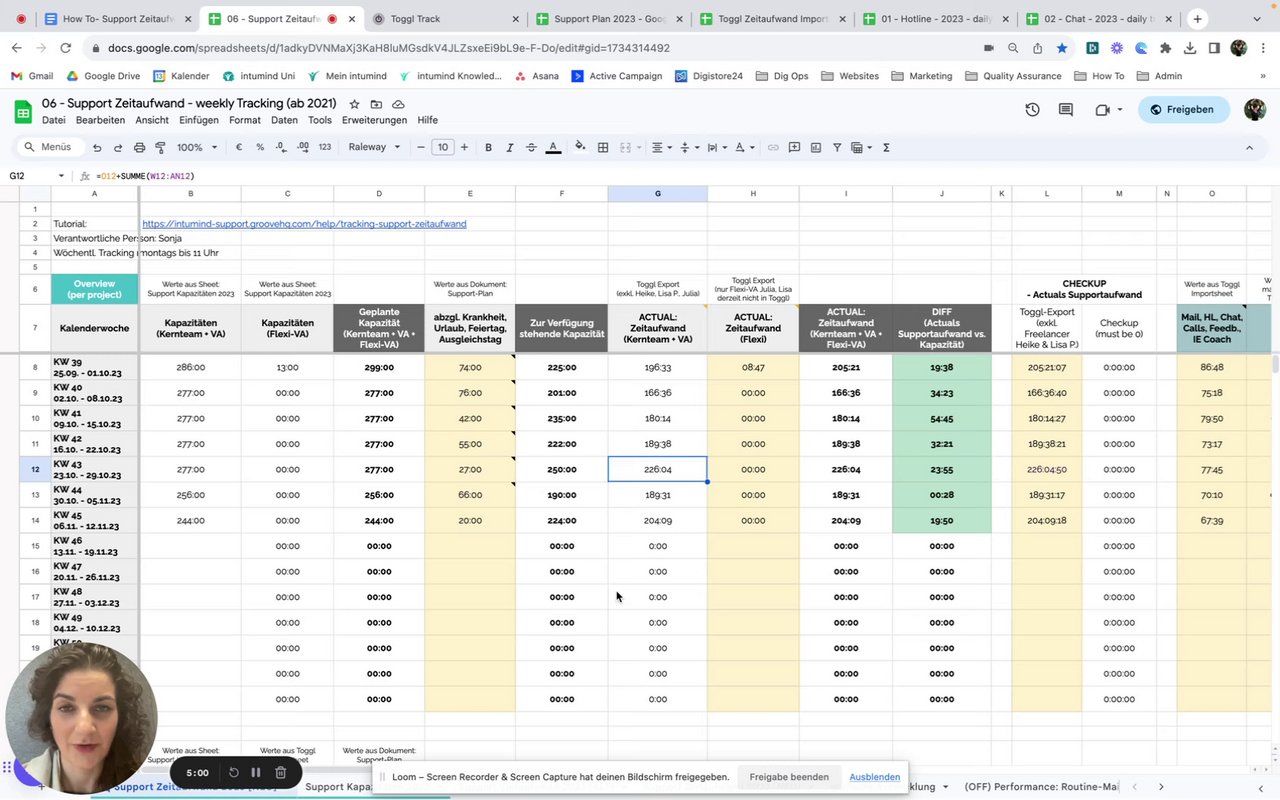Open vertical alignment dropdown
The width and height of the screenshot is (1280, 800).
(688, 147)
